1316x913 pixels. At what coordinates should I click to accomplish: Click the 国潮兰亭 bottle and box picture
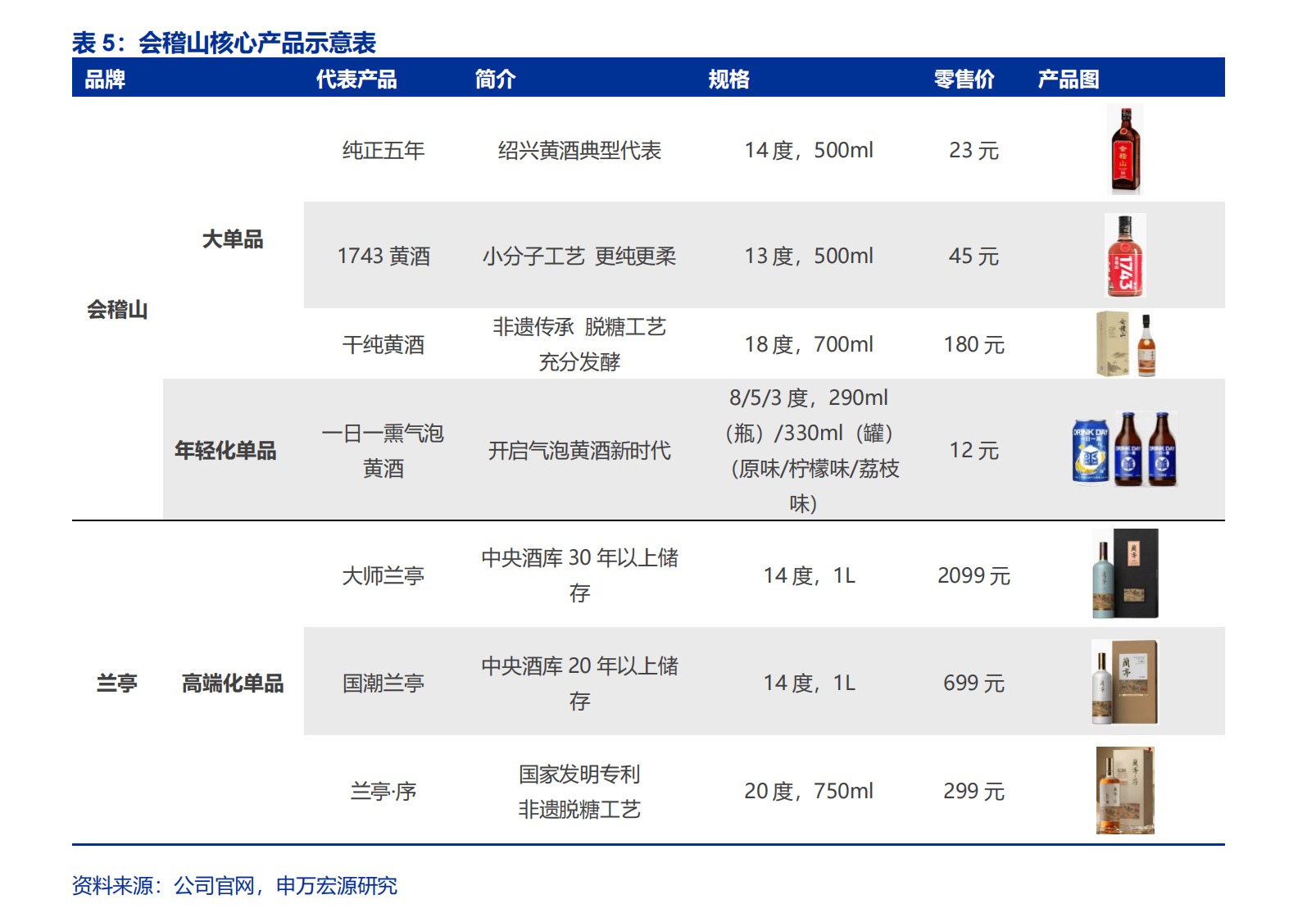(x=1125, y=682)
